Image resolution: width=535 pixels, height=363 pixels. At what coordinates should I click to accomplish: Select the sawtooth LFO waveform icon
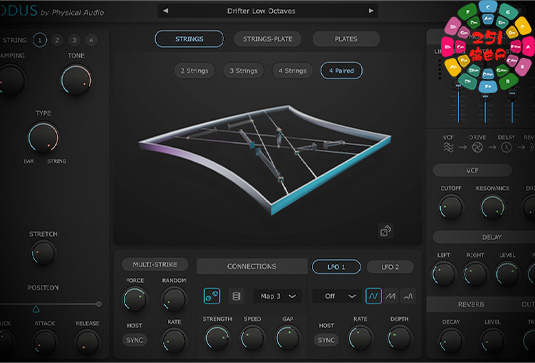point(390,296)
